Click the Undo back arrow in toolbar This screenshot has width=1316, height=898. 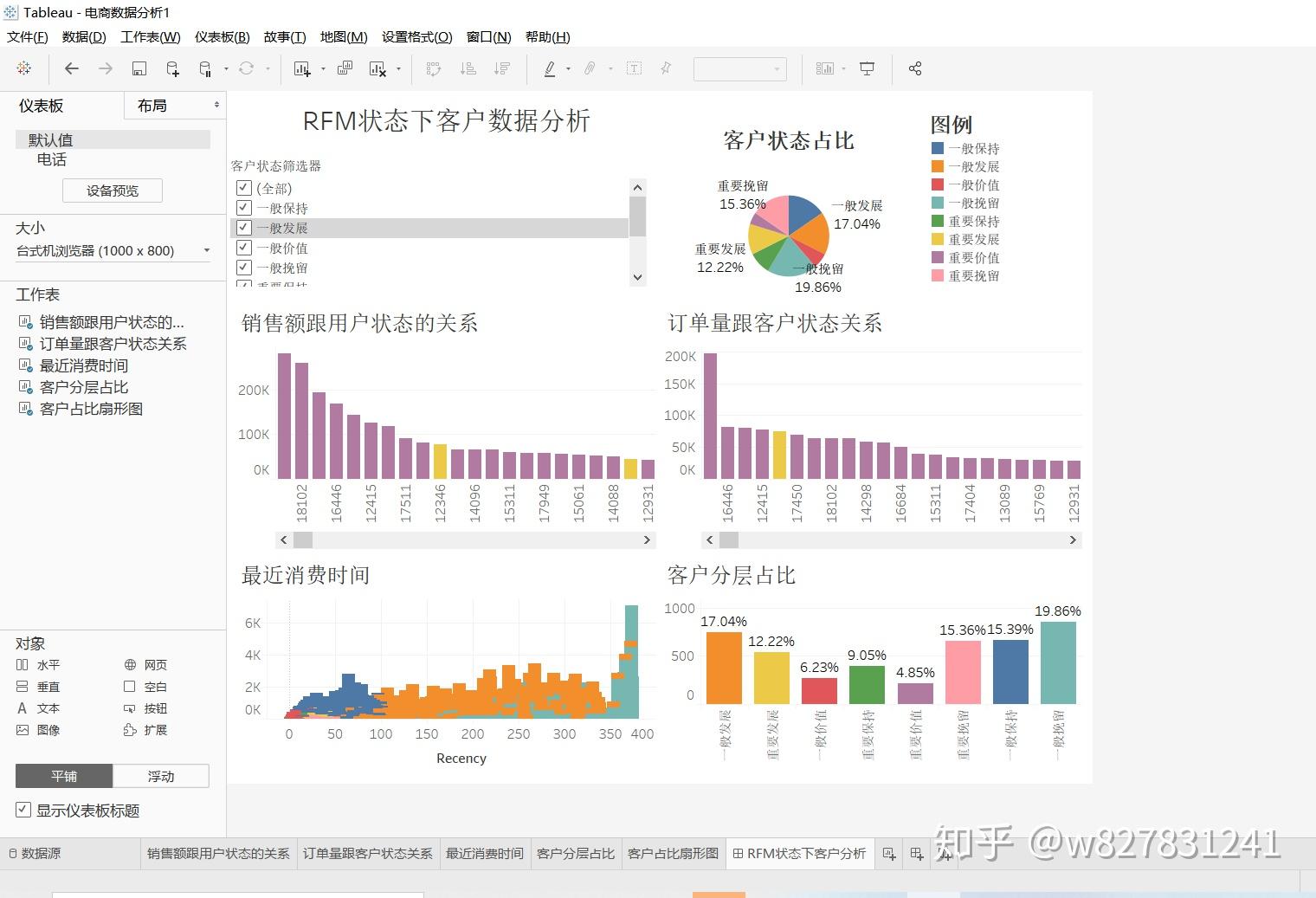tap(72, 68)
